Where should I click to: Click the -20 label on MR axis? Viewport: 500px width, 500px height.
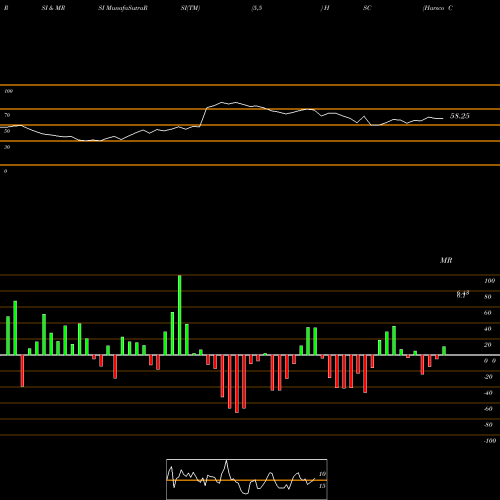[488, 377]
